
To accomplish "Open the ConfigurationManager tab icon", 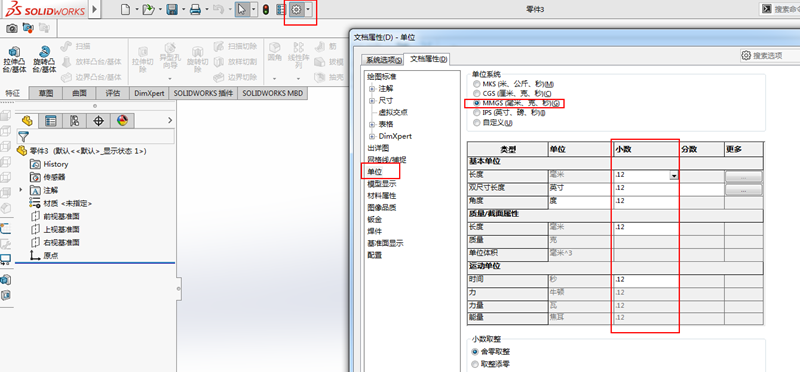I will 74,121.
